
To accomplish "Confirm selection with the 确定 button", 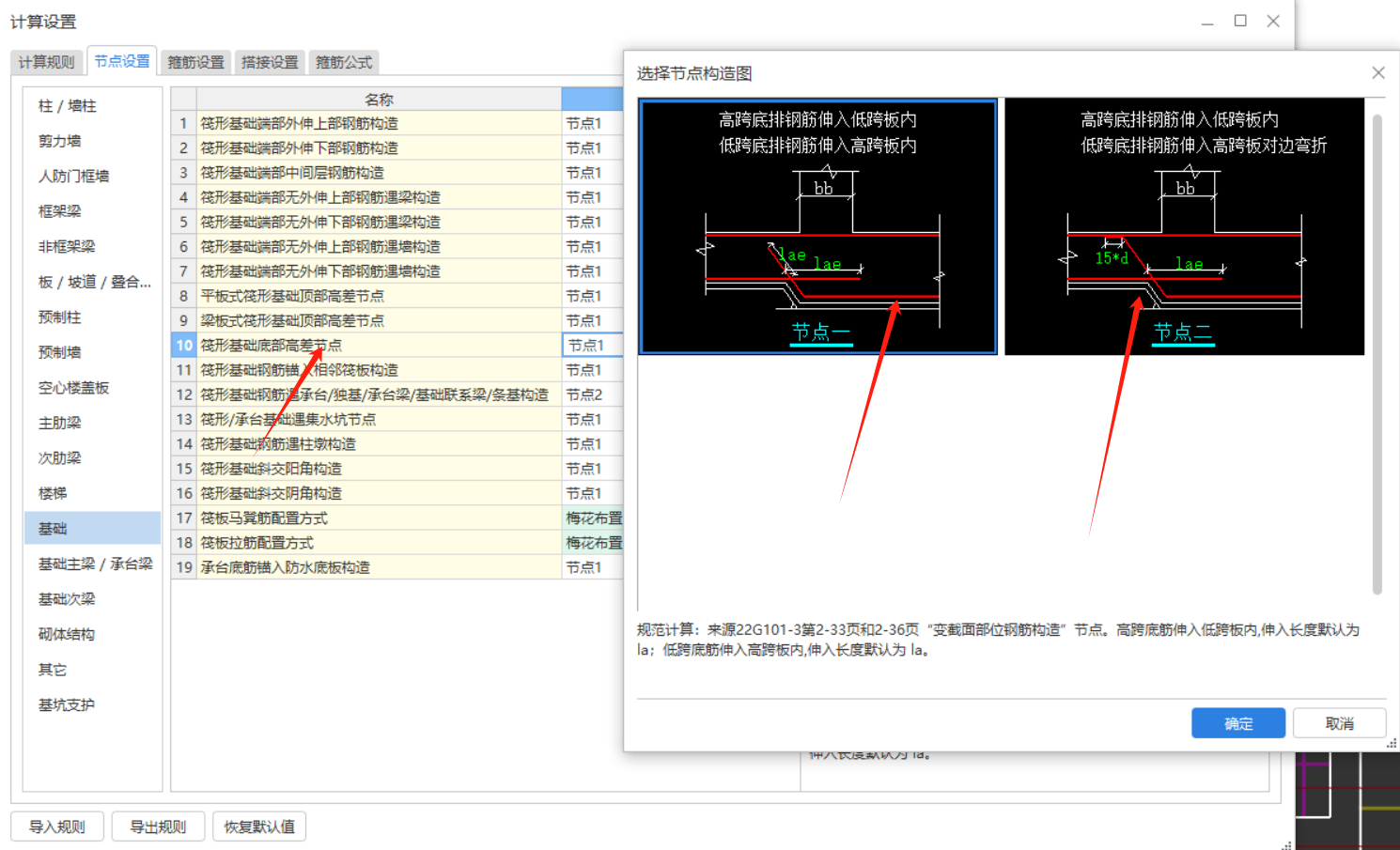I will (1238, 723).
